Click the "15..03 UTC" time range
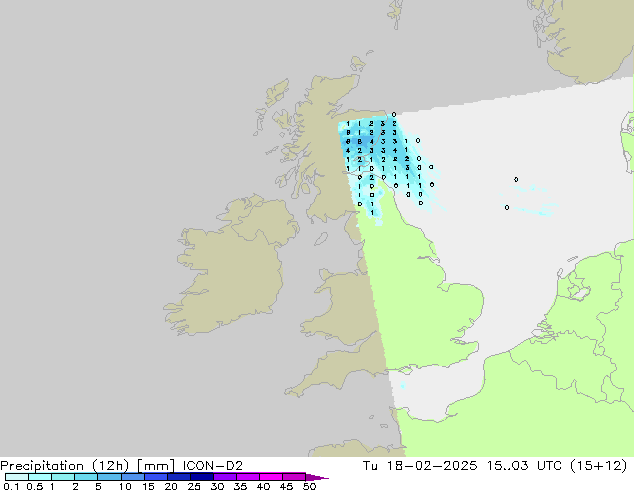Screen dimensions: 634x490 tap(524, 466)
